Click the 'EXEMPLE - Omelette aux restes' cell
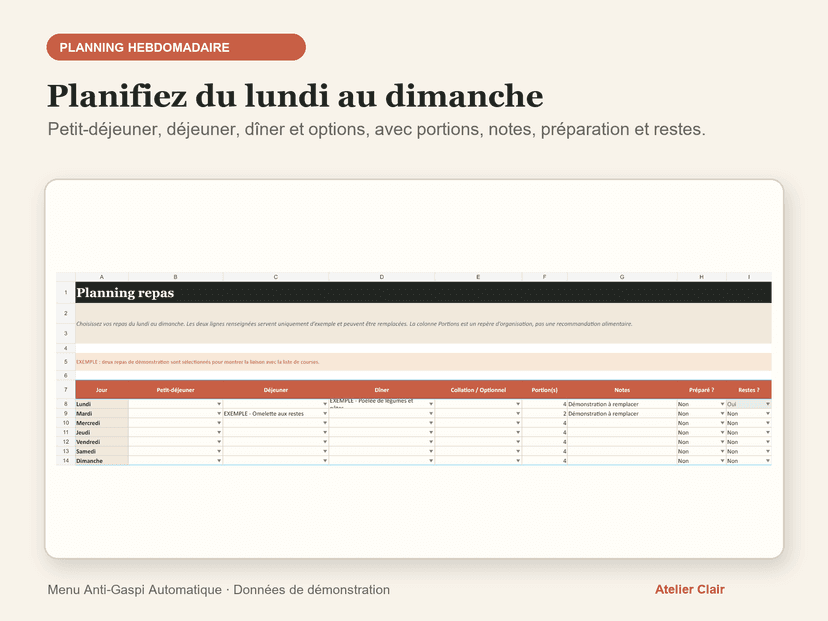 pos(276,413)
